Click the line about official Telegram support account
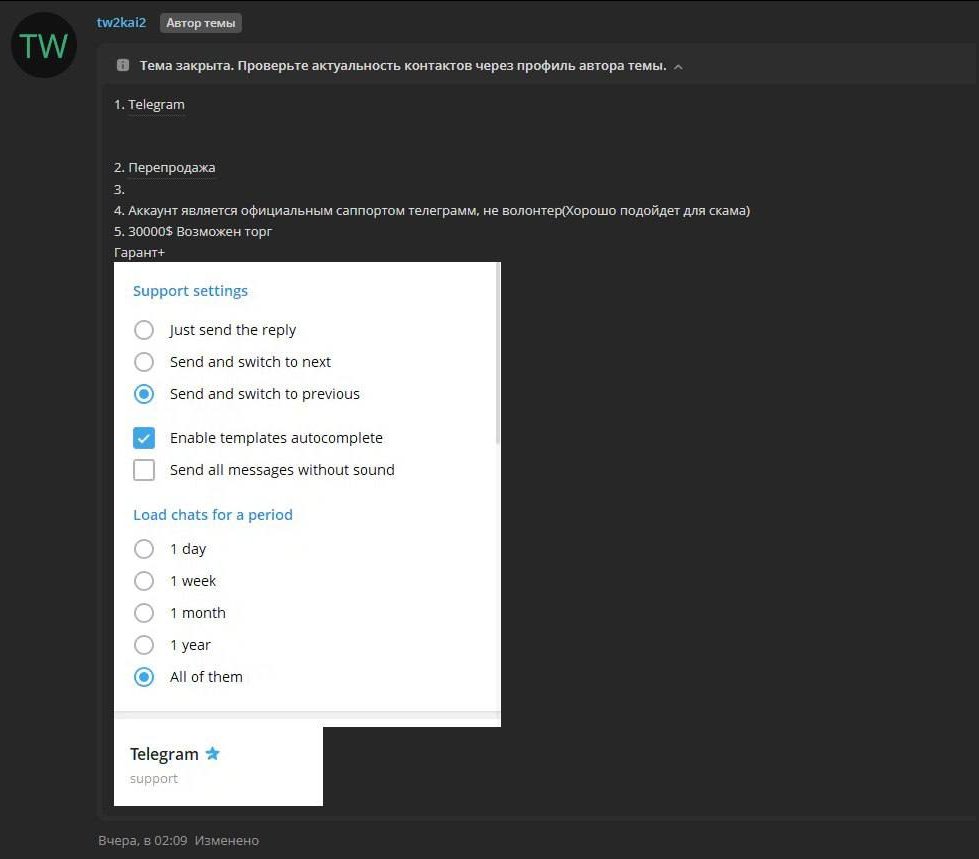Viewport: 979px width, 859px height. click(432, 210)
